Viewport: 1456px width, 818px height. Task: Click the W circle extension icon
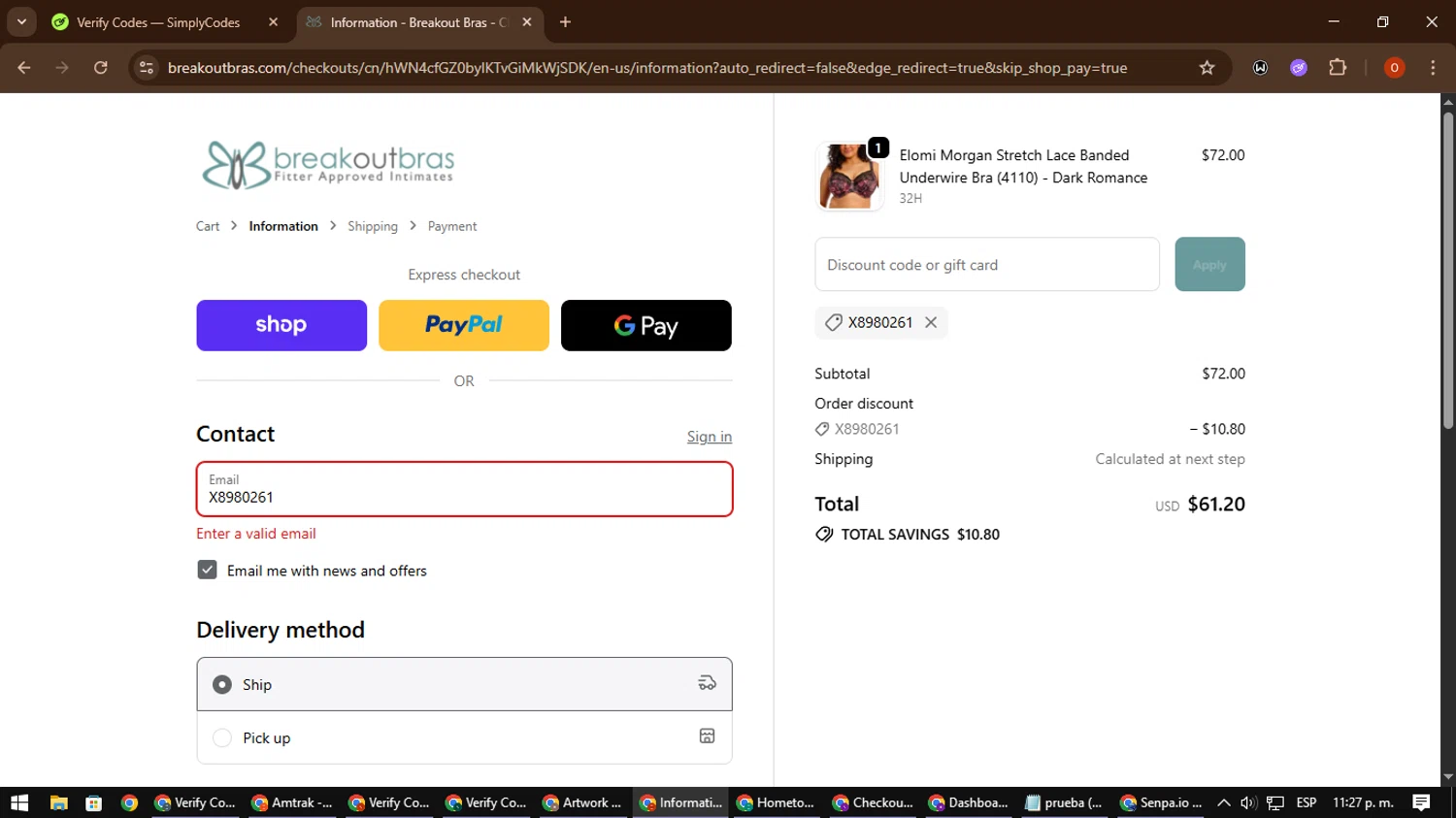coord(1260,68)
